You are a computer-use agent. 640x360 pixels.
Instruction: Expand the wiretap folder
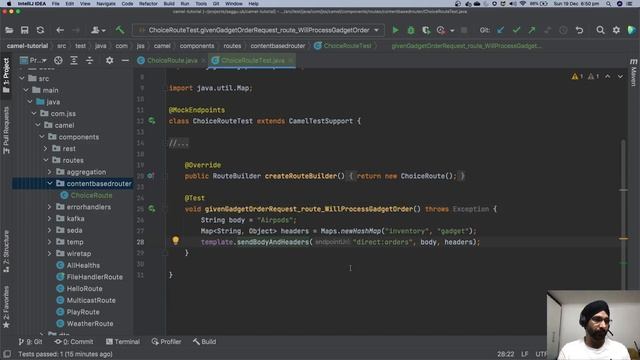[x=50, y=253]
